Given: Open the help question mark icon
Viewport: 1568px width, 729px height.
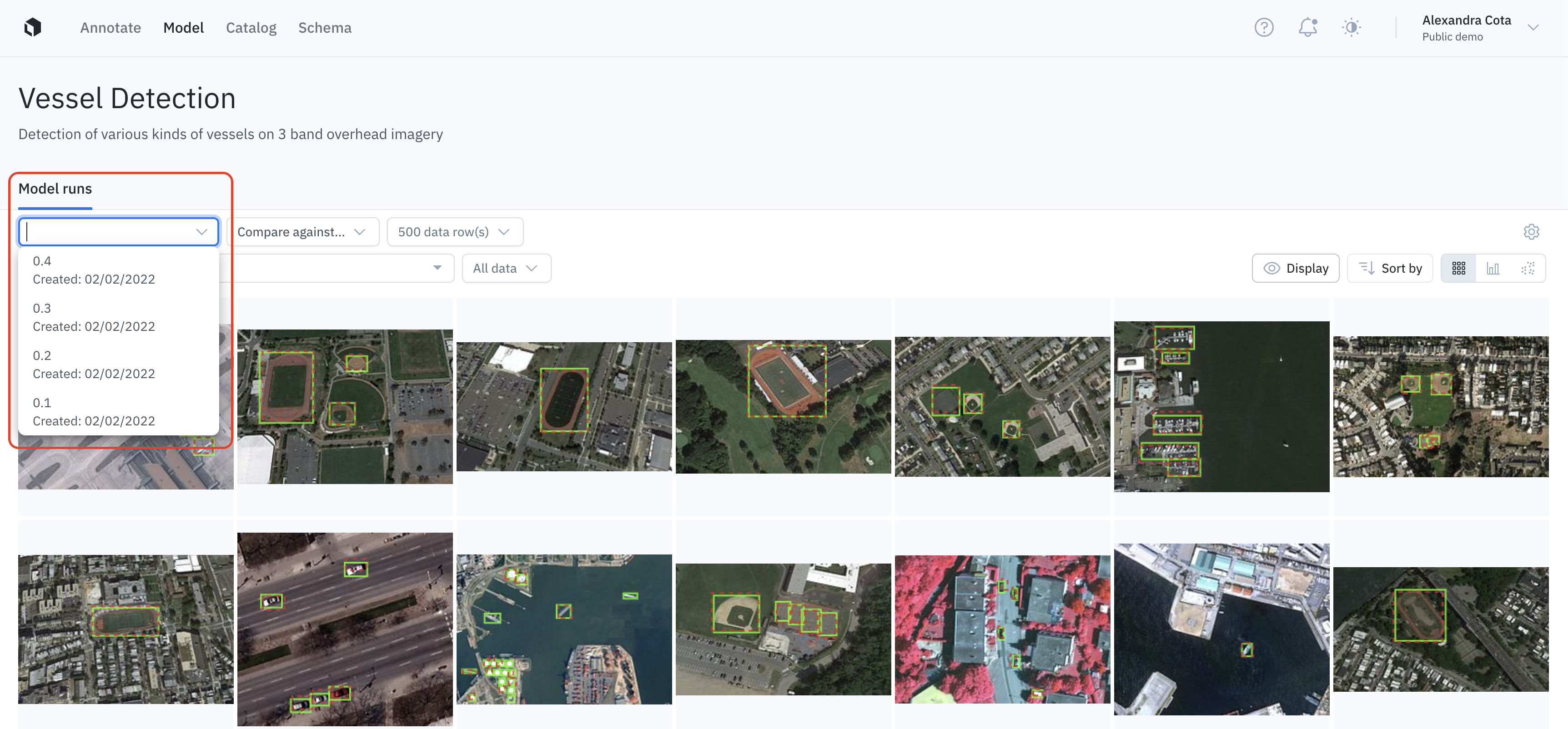Looking at the screenshot, I should click(x=1264, y=27).
